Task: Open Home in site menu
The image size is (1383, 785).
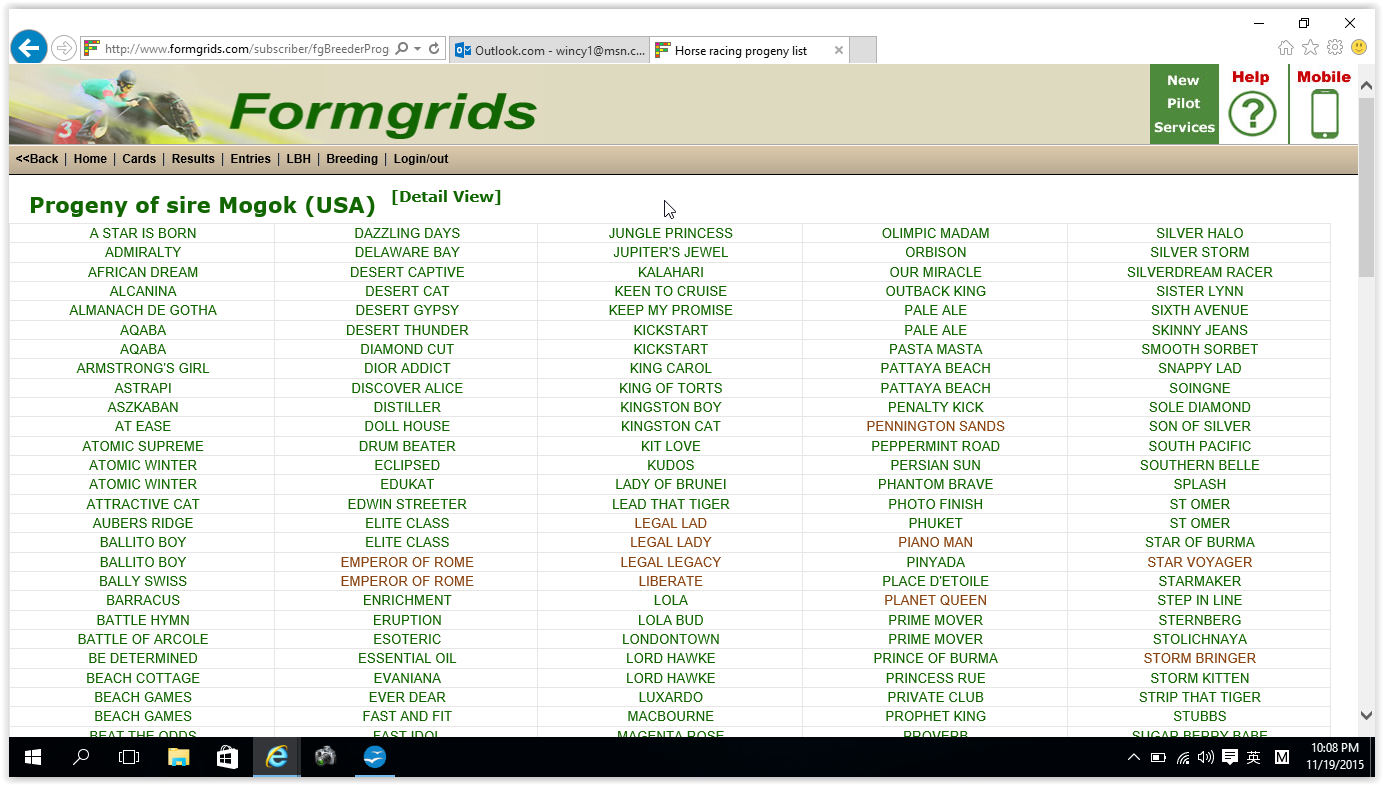Action: [x=90, y=159]
